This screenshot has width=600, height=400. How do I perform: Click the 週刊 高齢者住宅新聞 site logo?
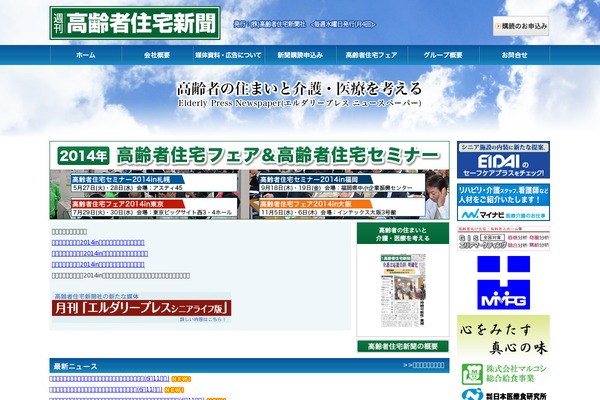point(135,23)
